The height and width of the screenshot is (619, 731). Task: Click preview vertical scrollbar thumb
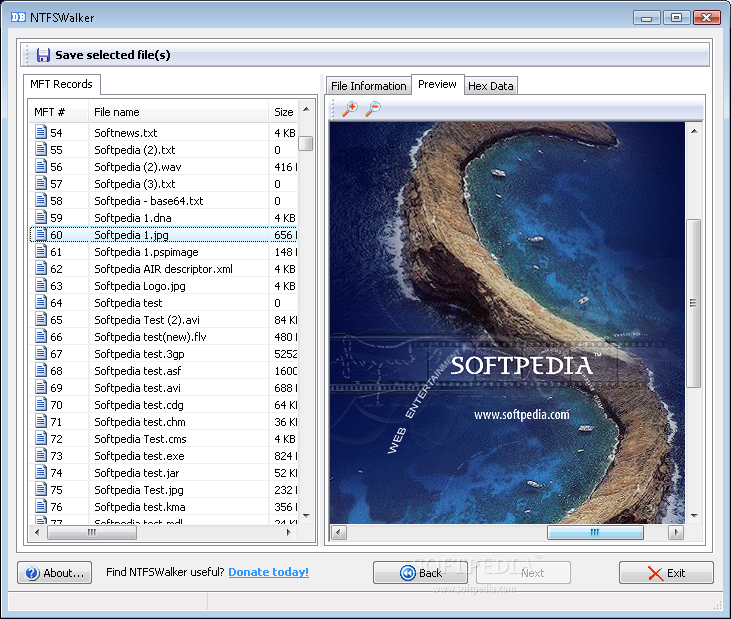694,303
